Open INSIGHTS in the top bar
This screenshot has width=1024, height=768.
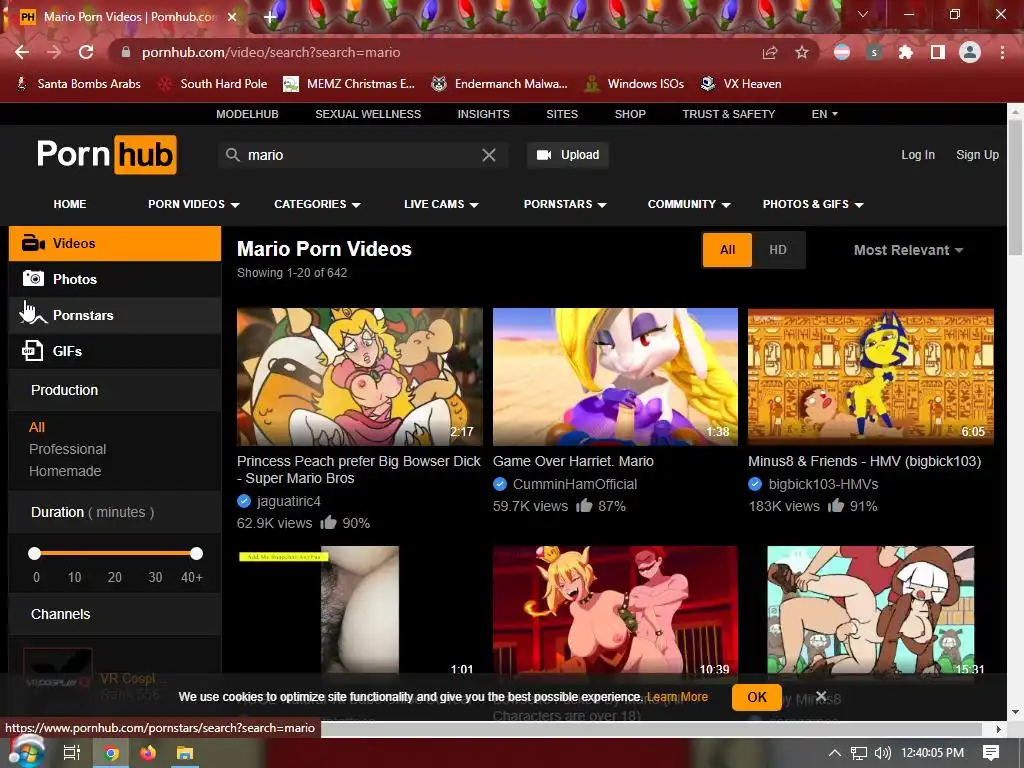pos(483,114)
